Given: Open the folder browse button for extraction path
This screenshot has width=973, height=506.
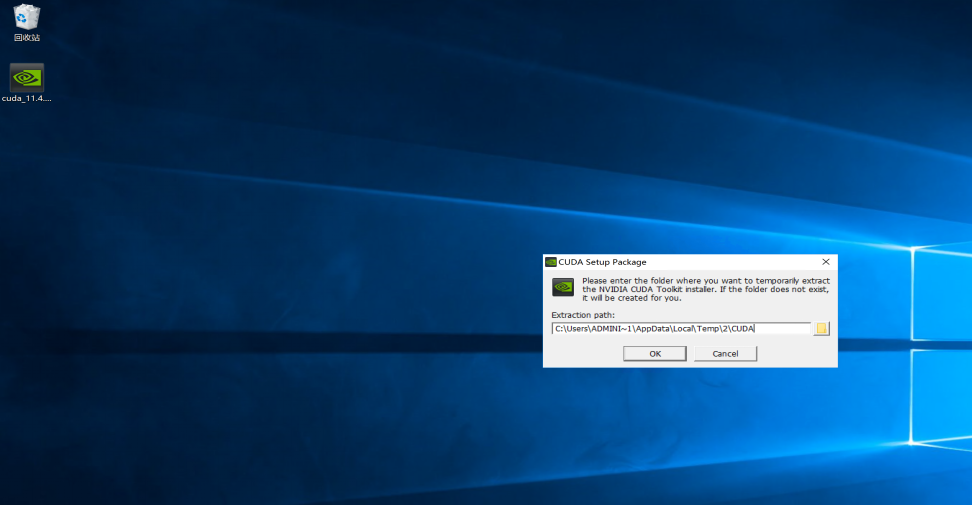Looking at the screenshot, I should point(822,329).
